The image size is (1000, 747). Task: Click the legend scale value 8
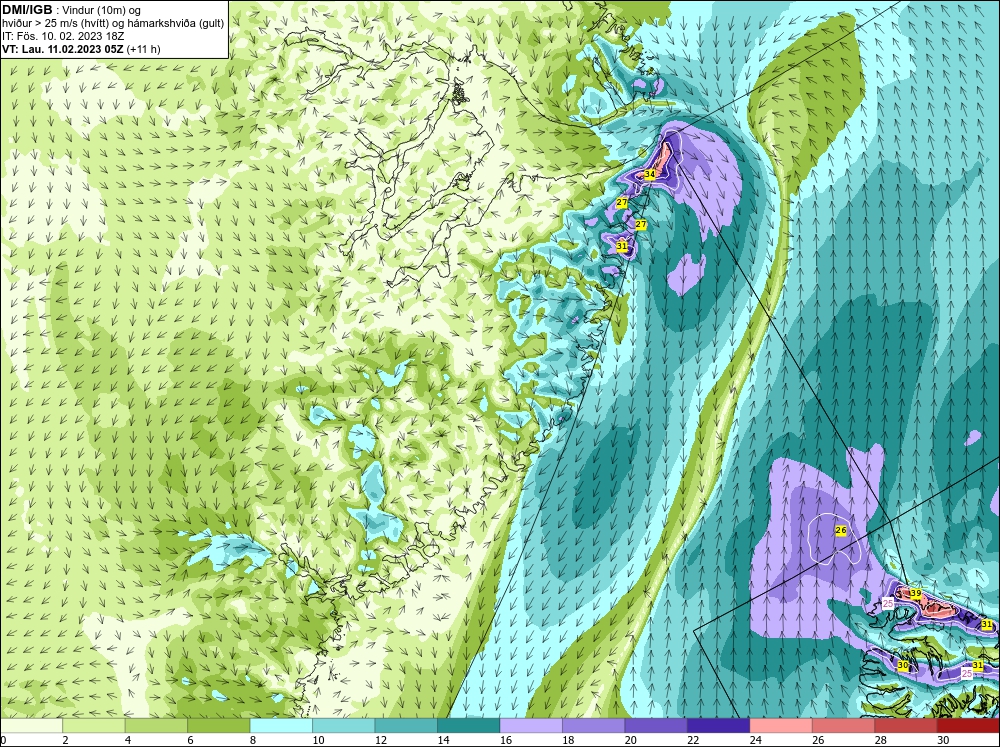click(255, 740)
